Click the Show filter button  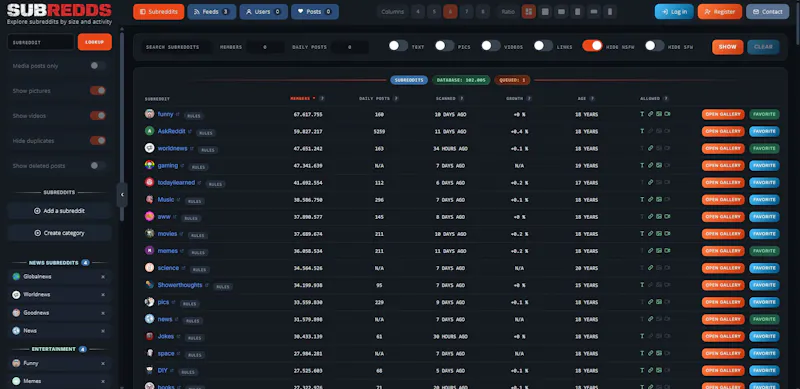tap(728, 46)
